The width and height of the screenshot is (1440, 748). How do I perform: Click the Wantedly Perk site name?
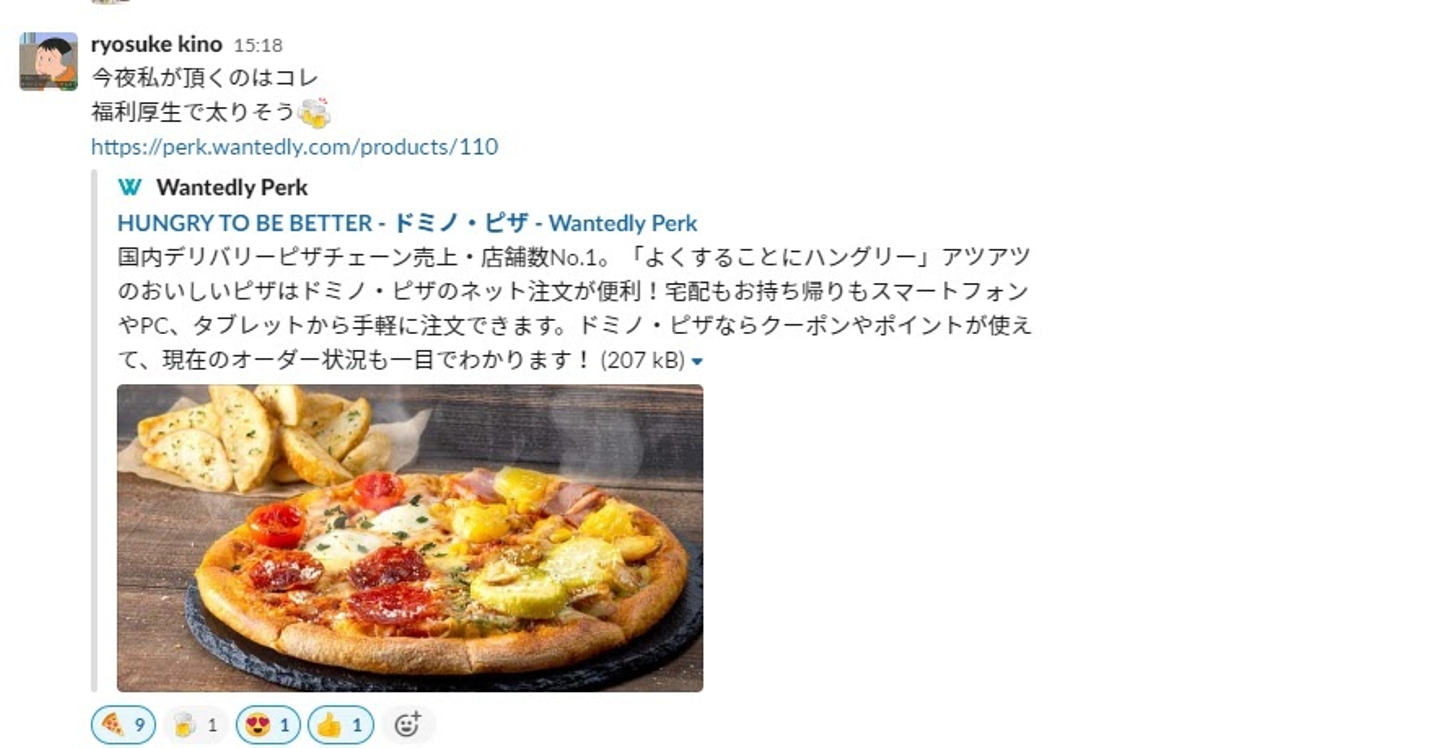tap(232, 187)
